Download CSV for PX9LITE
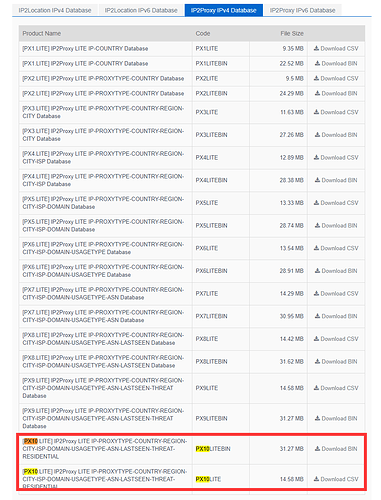The image size is (381, 500). pyautogui.click(x=336, y=388)
